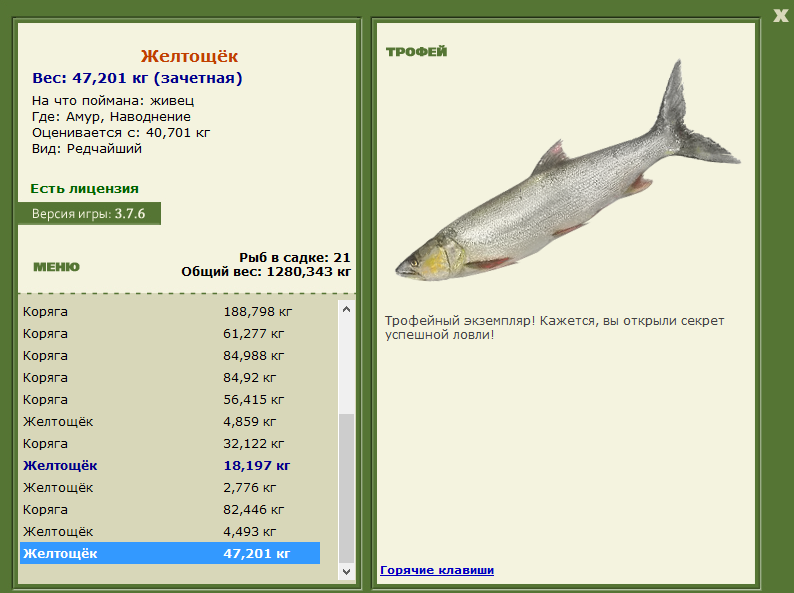The width and height of the screenshot is (794, 593).
Task: Click the Общий вес: 1280,343 кг total
Action: coord(266,272)
